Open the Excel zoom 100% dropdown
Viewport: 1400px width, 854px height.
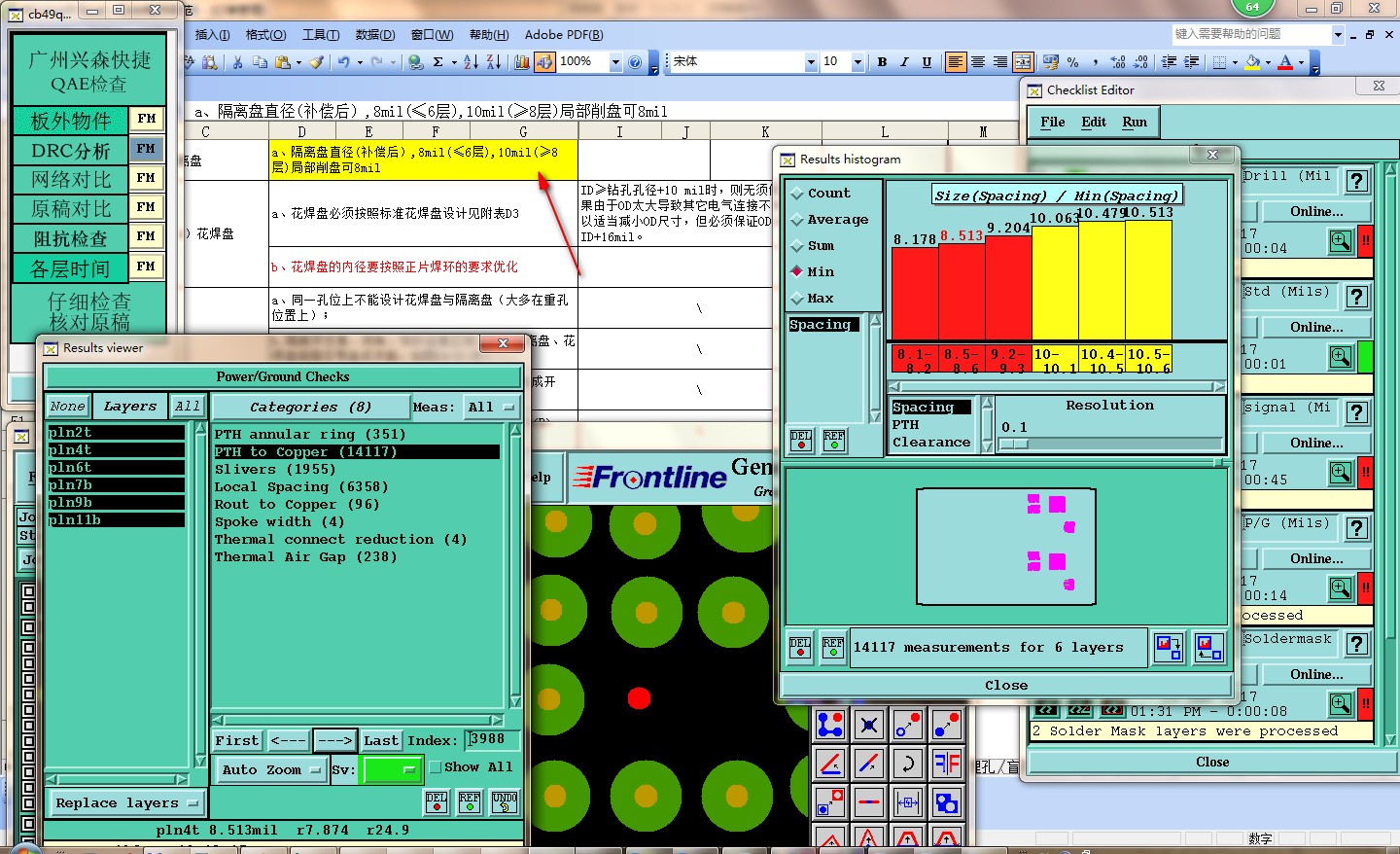coord(615,61)
